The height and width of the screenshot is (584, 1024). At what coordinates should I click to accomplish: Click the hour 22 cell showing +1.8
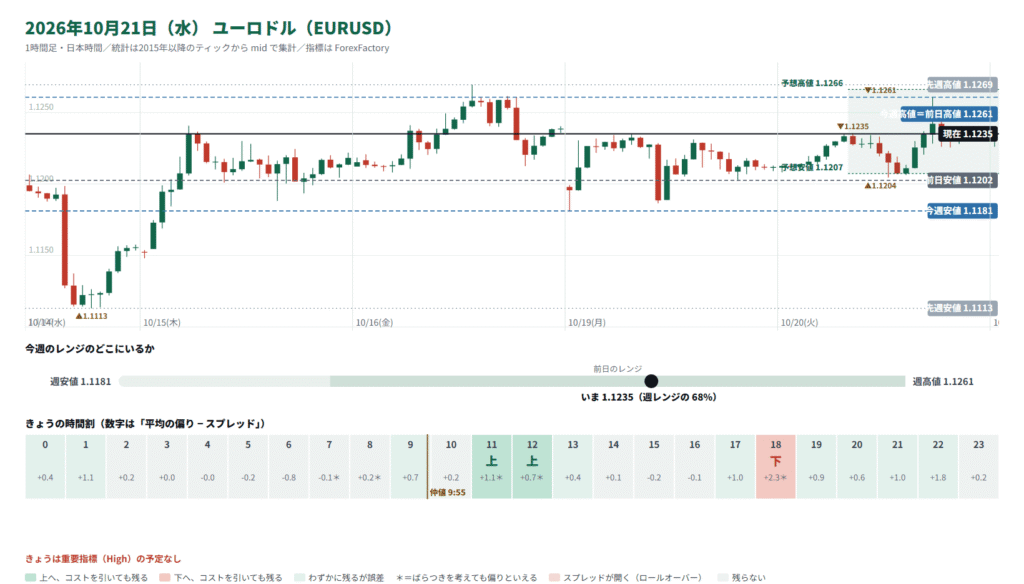[938, 466]
